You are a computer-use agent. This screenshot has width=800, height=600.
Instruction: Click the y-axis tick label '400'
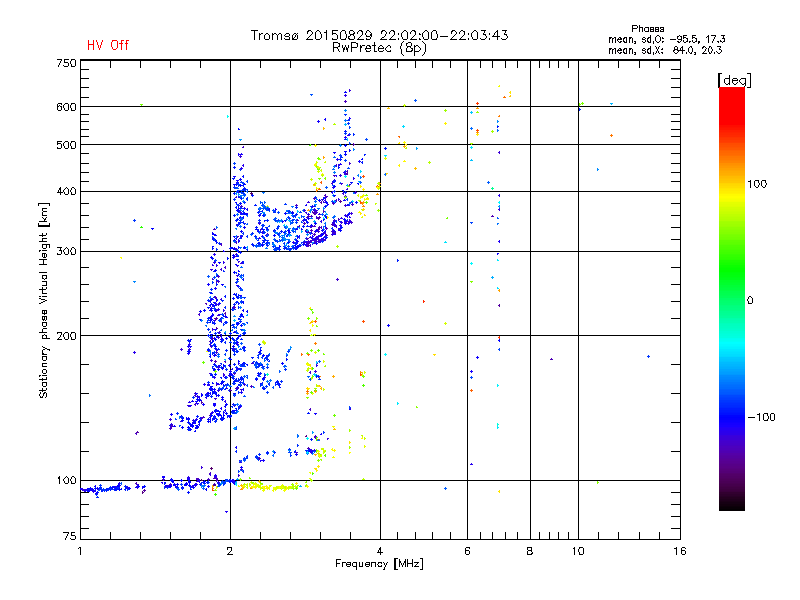tap(66, 191)
